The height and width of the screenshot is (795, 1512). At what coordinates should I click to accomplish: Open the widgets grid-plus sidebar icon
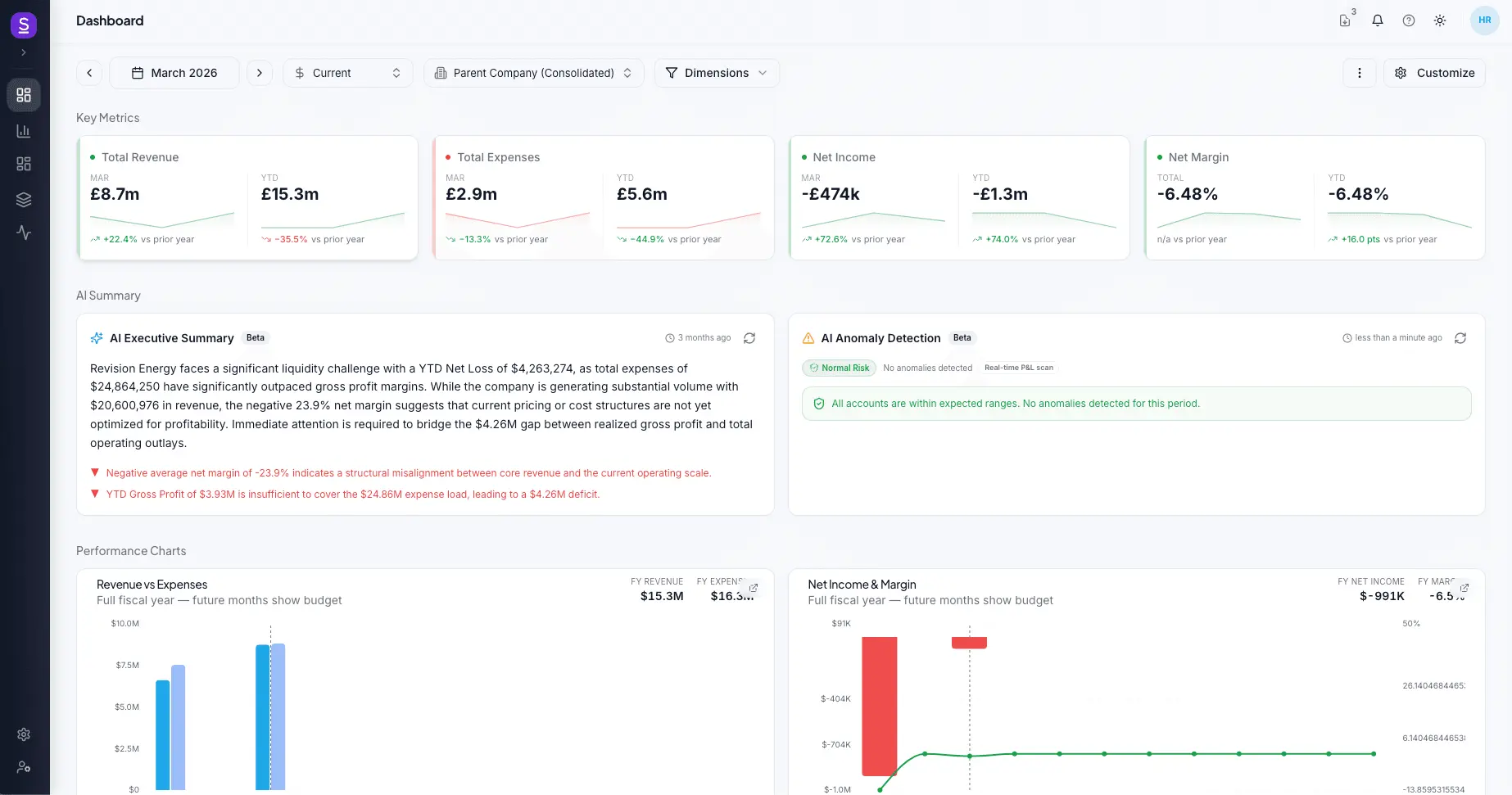[24, 164]
